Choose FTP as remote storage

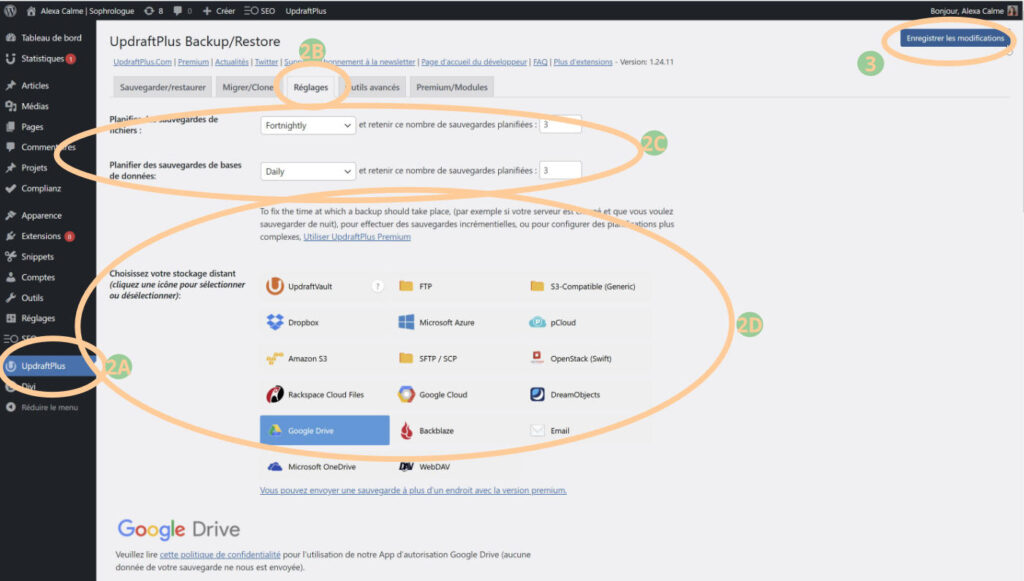point(456,286)
